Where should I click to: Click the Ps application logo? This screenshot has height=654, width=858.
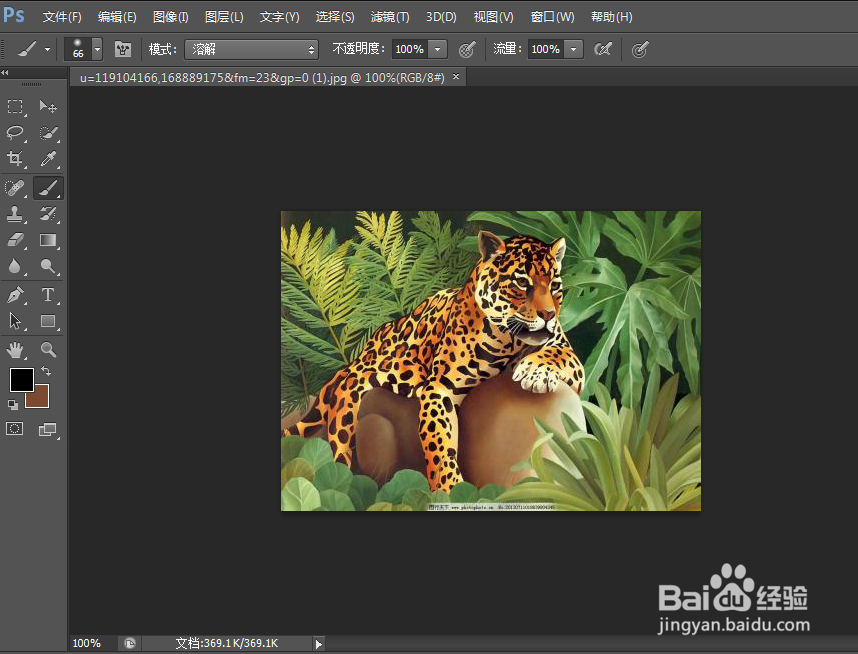(x=14, y=15)
